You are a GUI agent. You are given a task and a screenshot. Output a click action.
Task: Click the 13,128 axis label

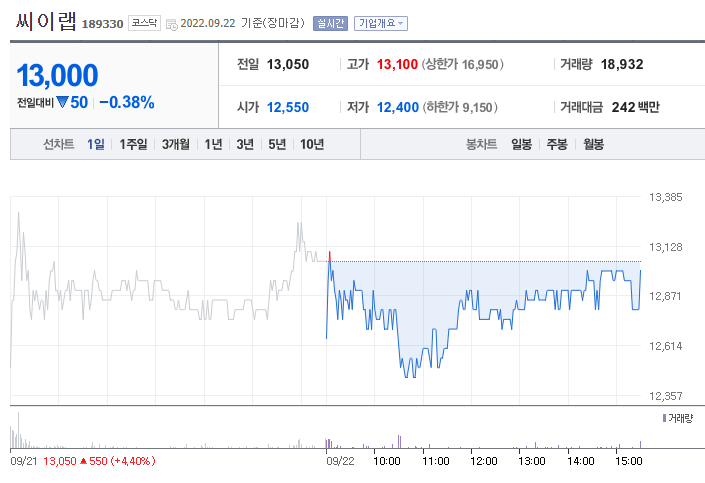point(665,247)
